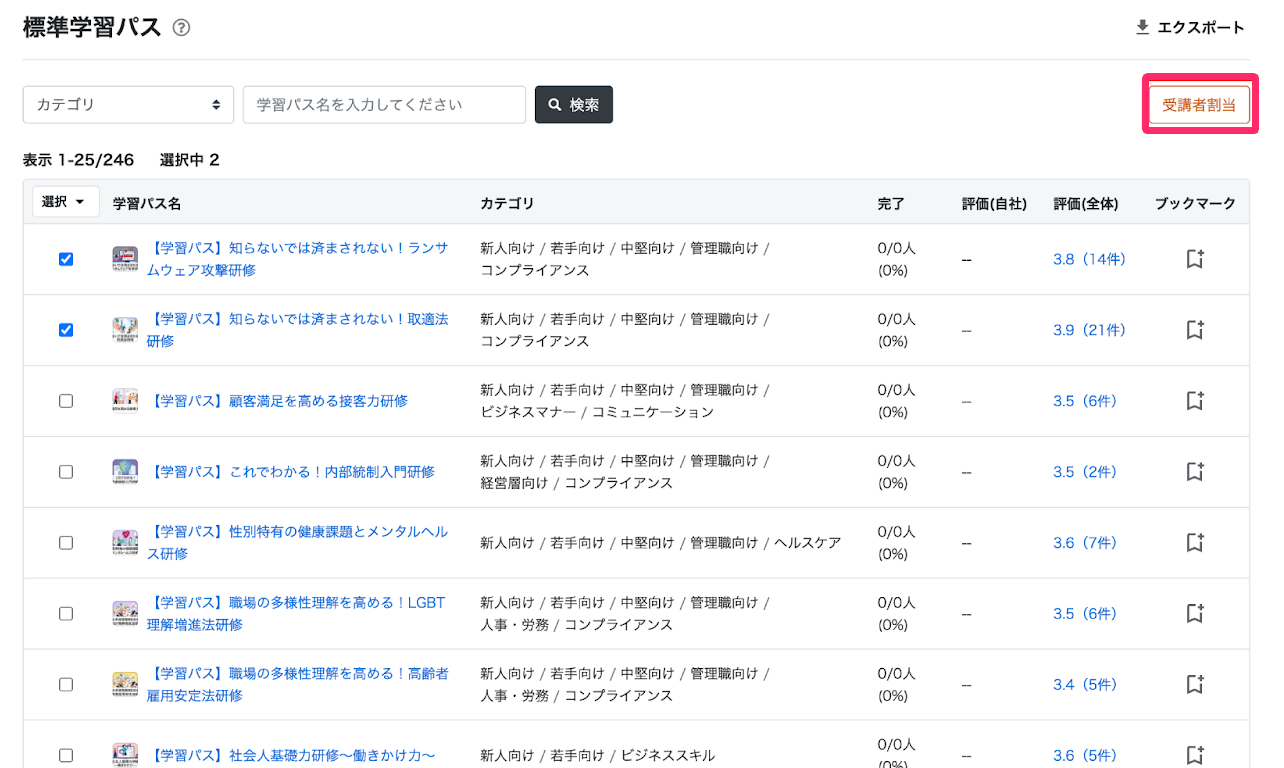Click the エクスポート download button
This screenshot has width=1284, height=768.
click(x=1190, y=28)
